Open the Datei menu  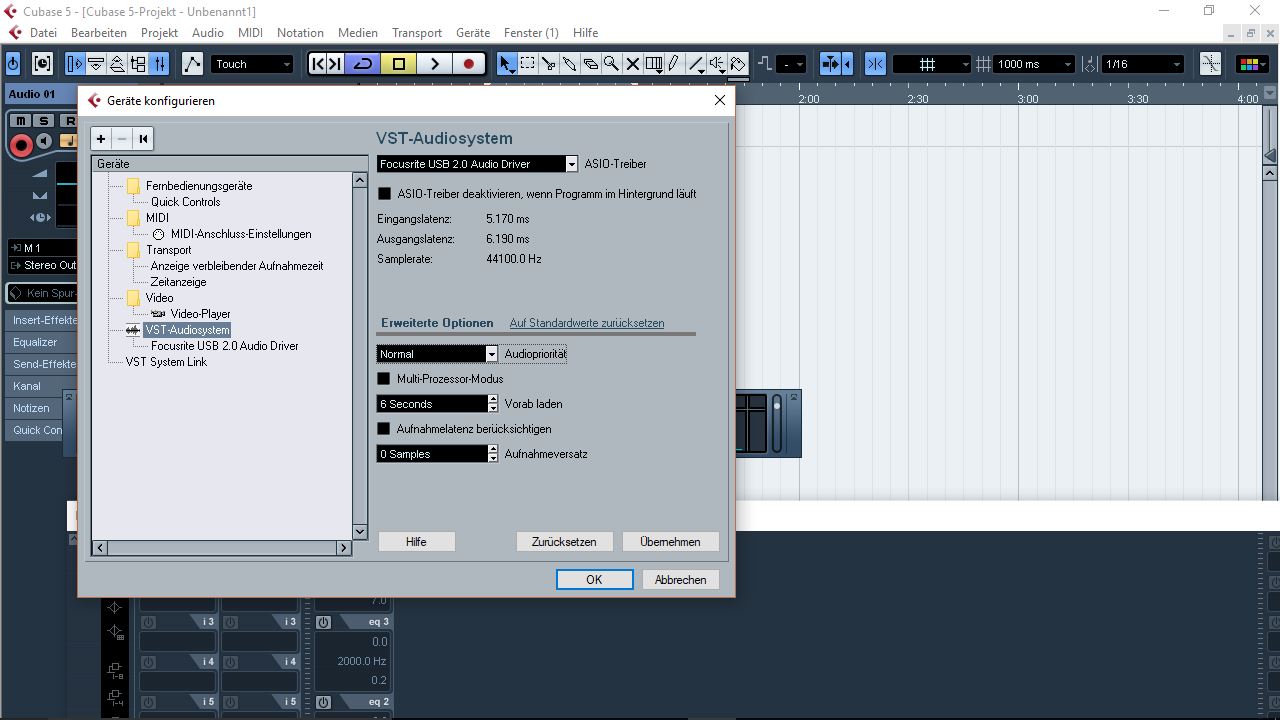click(x=43, y=32)
